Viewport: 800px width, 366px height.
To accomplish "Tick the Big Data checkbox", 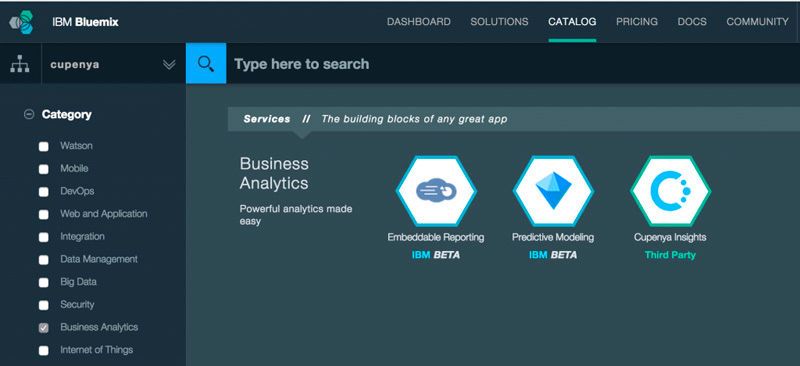I will coord(44,282).
